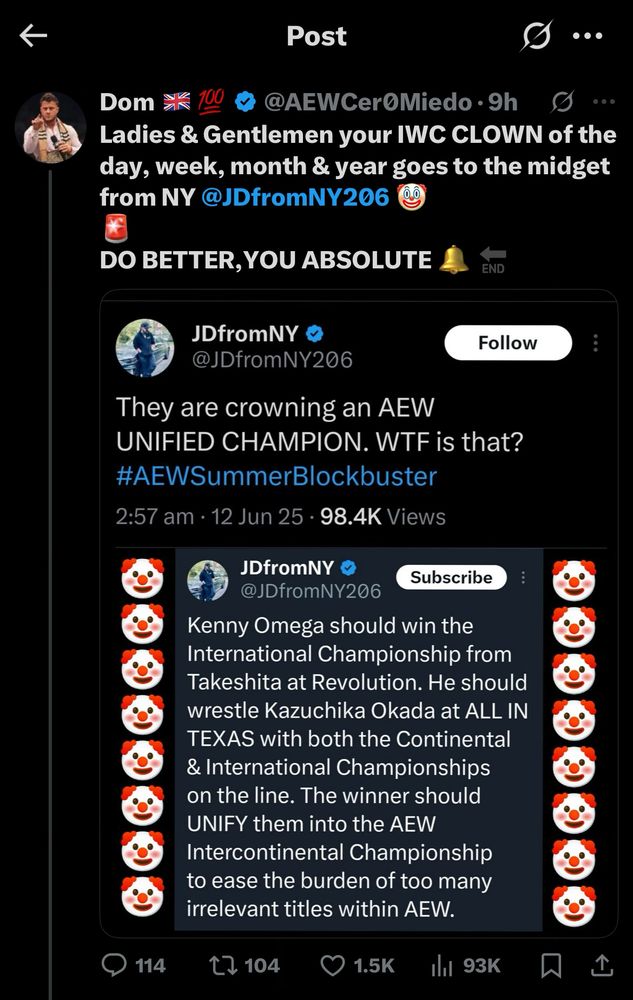Open the #AEWSummerBlockbuster hashtag
The height and width of the screenshot is (1000, 633).
[276, 475]
